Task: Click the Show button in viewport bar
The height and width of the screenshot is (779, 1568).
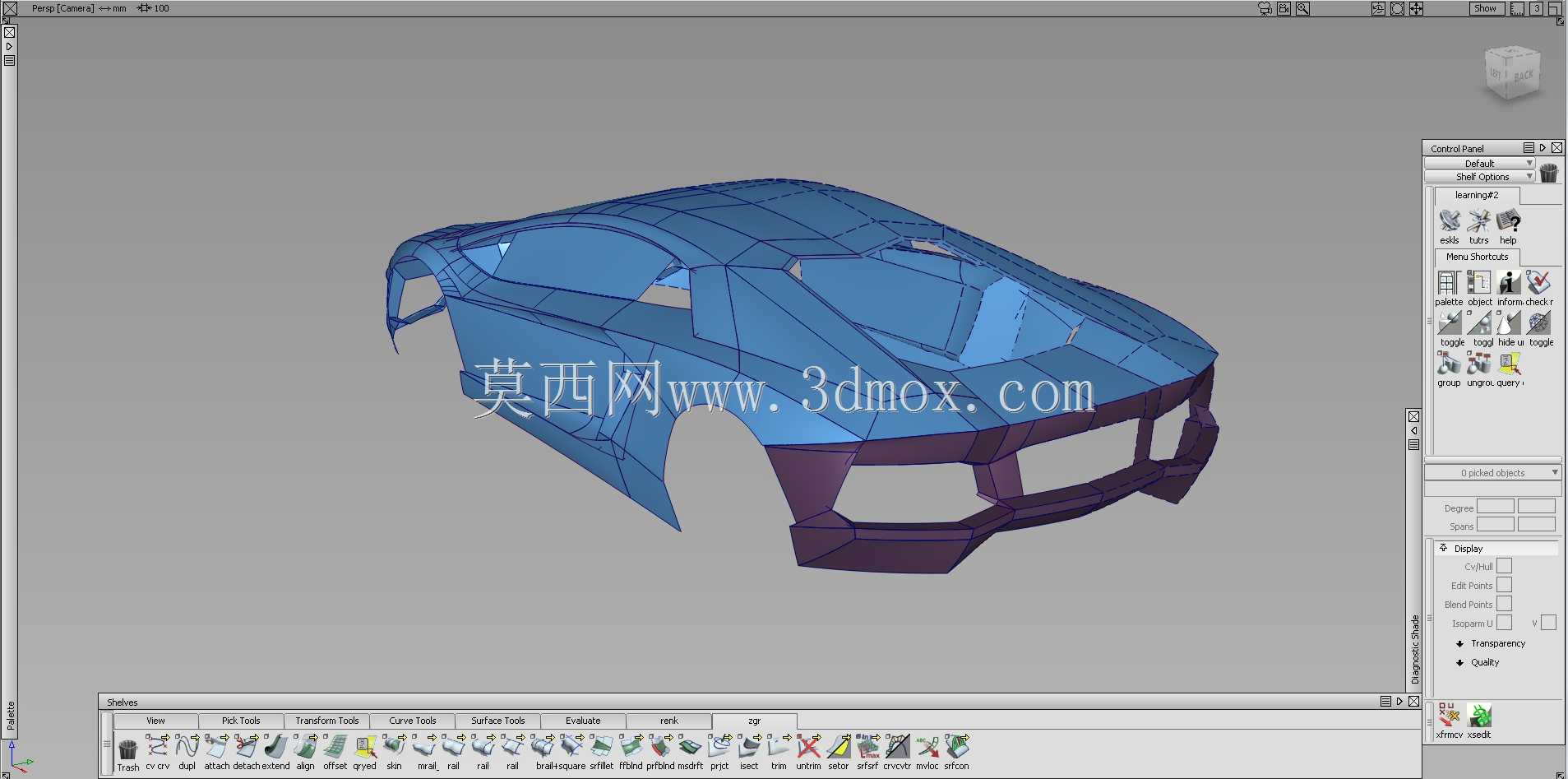Action: 1487,8
